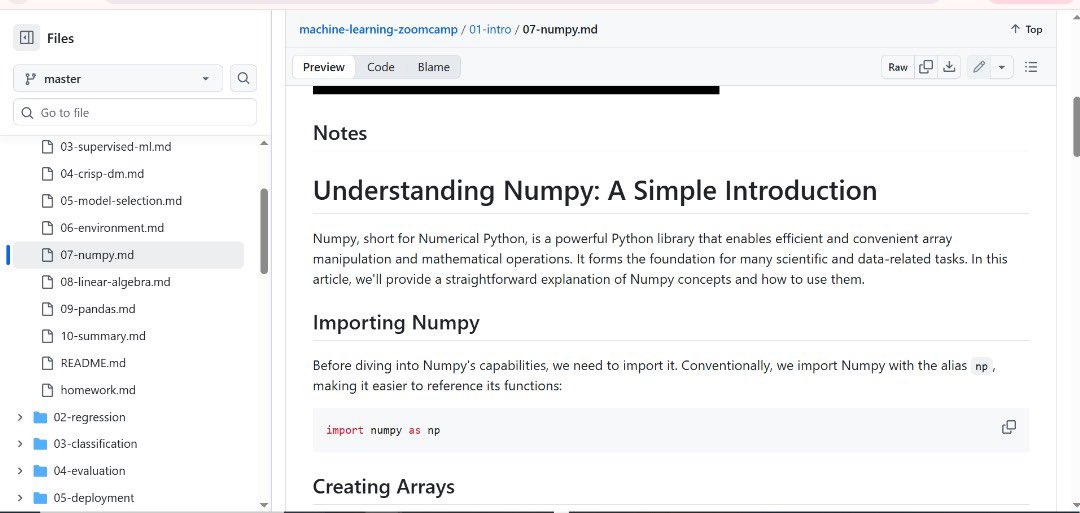The height and width of the screenshot is (513, 1080).
Task: Click the 'Importing Numpy' heading
Action: pos(396,322)
